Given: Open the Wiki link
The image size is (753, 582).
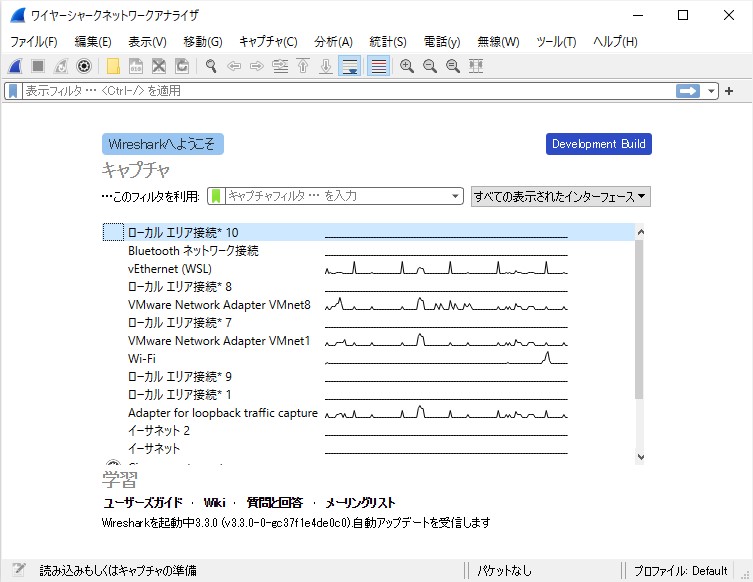Looking at the screenshot, I should 214,503.
